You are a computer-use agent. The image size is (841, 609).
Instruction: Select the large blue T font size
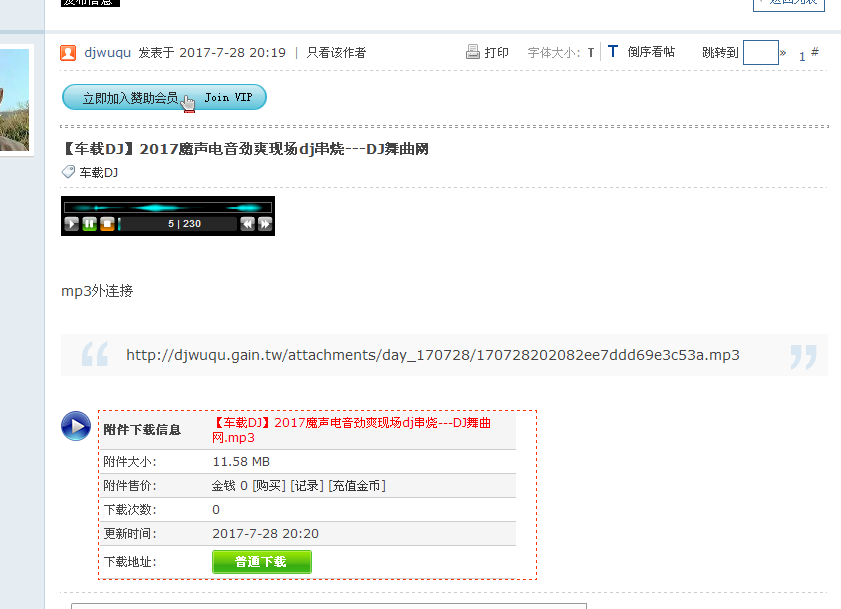tap(613, 52)
